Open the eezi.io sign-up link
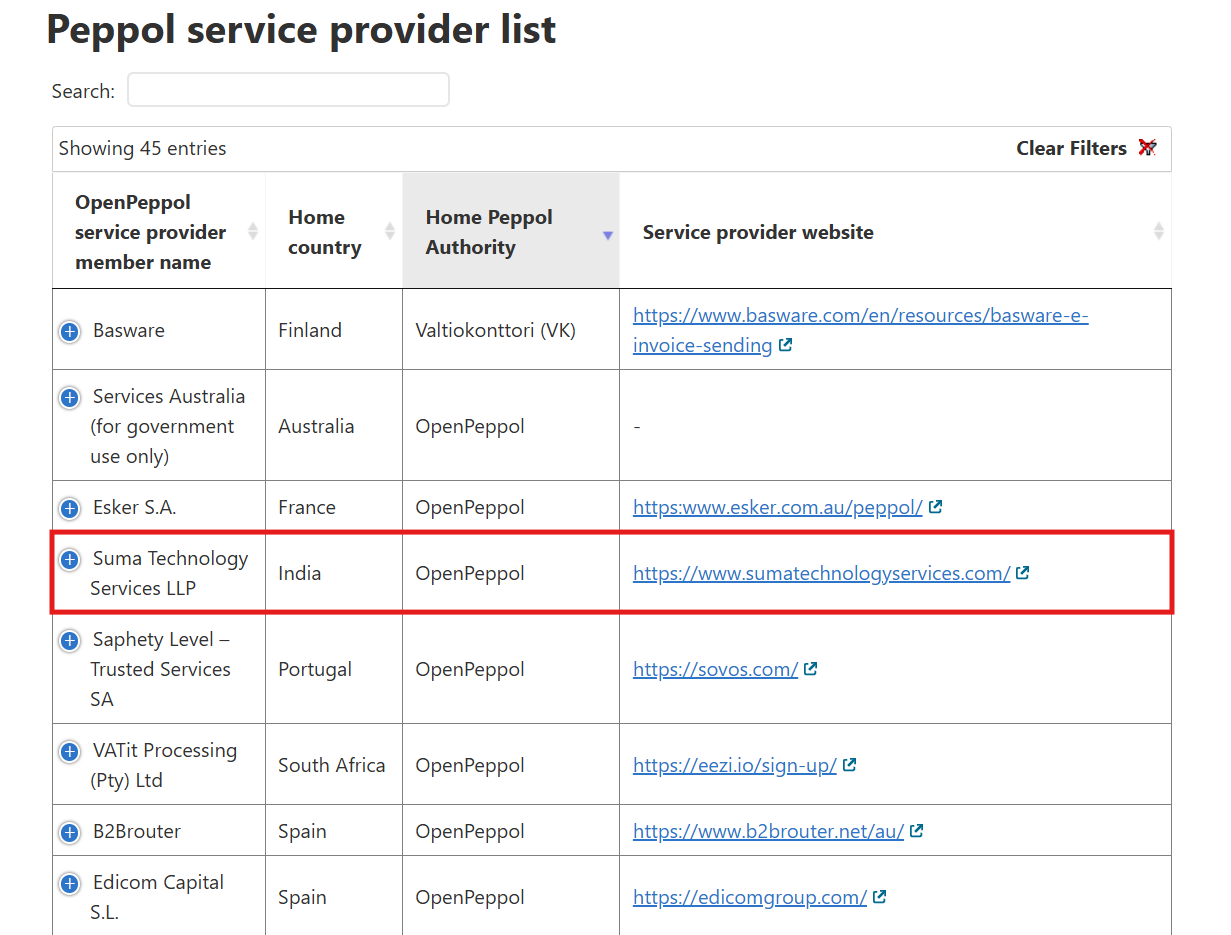This screenshot has height=935, width=1231. 734,765
